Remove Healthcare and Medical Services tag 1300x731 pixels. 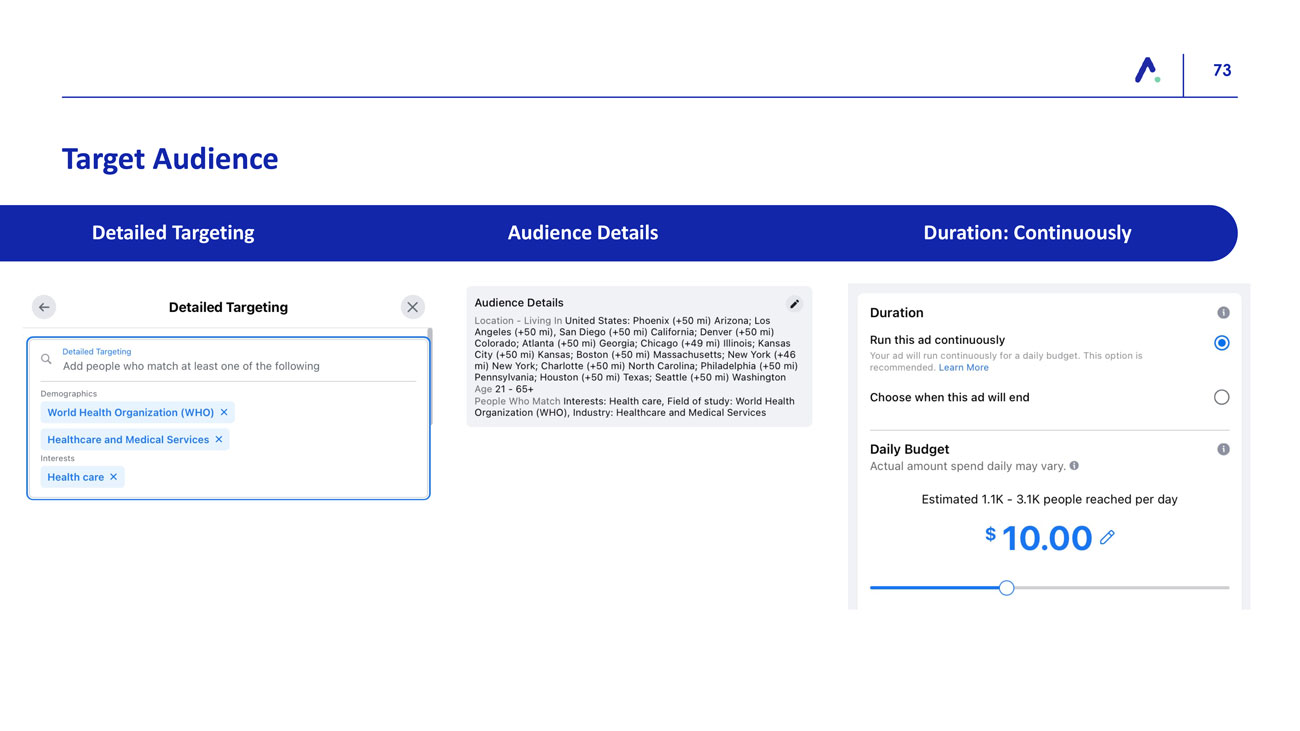(x=219, y=440)
